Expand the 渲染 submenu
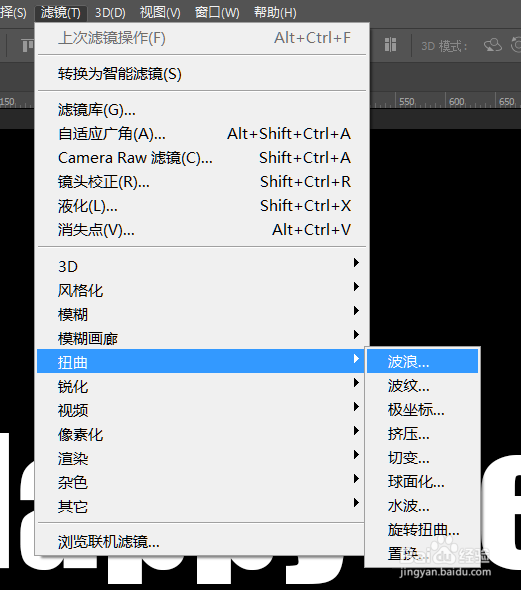This screenshot has width=521, height=590. (202, 459)
